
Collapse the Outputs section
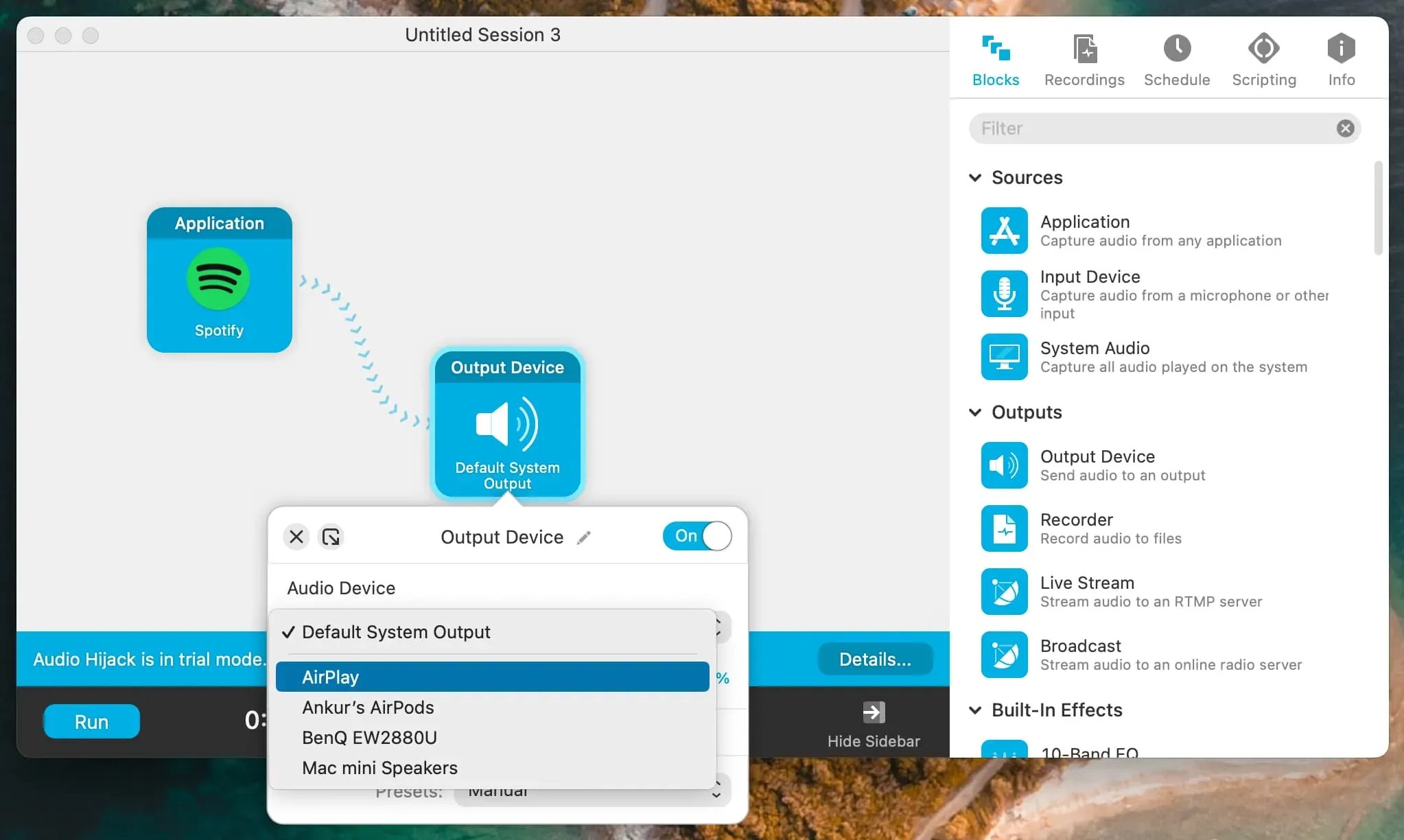(x=975, y=411)
